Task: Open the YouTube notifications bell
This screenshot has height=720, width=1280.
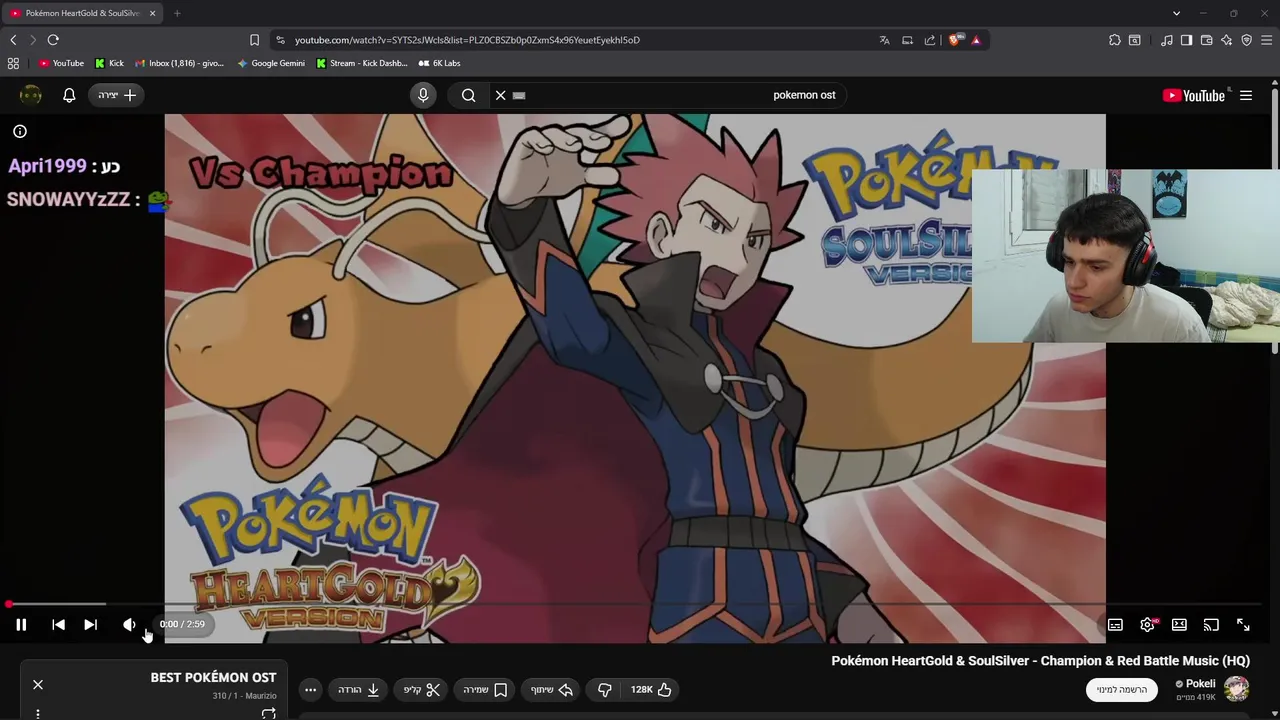Action: [69, 95]
